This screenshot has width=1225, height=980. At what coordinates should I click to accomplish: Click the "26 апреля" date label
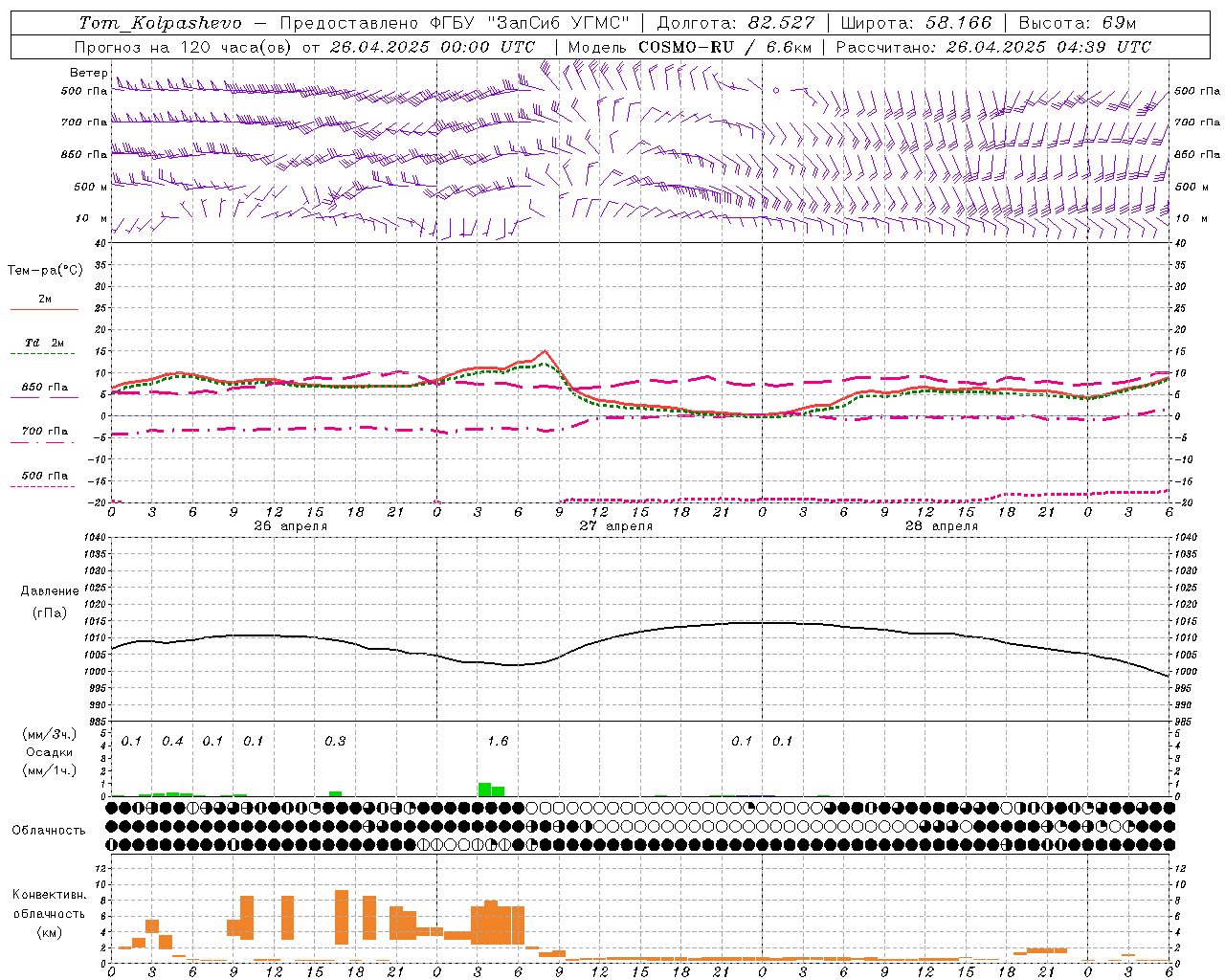pos(290,526)
